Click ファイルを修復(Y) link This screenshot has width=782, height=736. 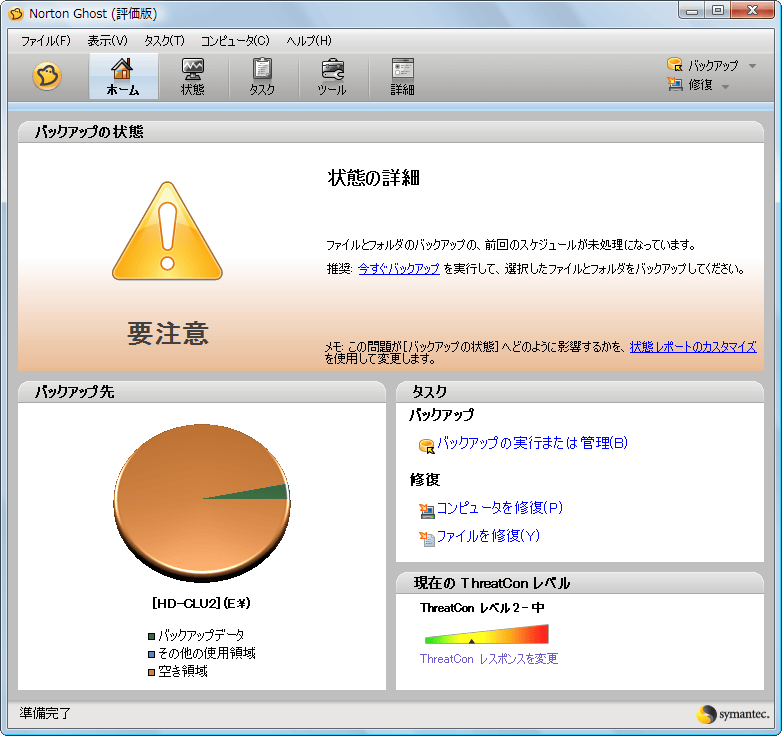click(x=488, y=536)
